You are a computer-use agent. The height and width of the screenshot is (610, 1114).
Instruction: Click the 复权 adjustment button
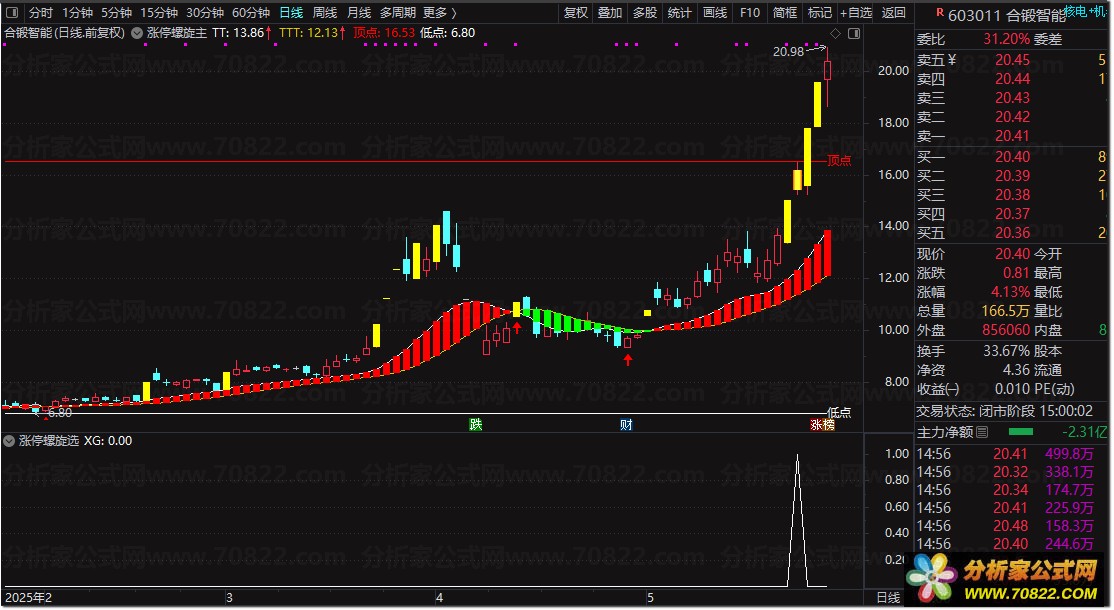point(575,13)
